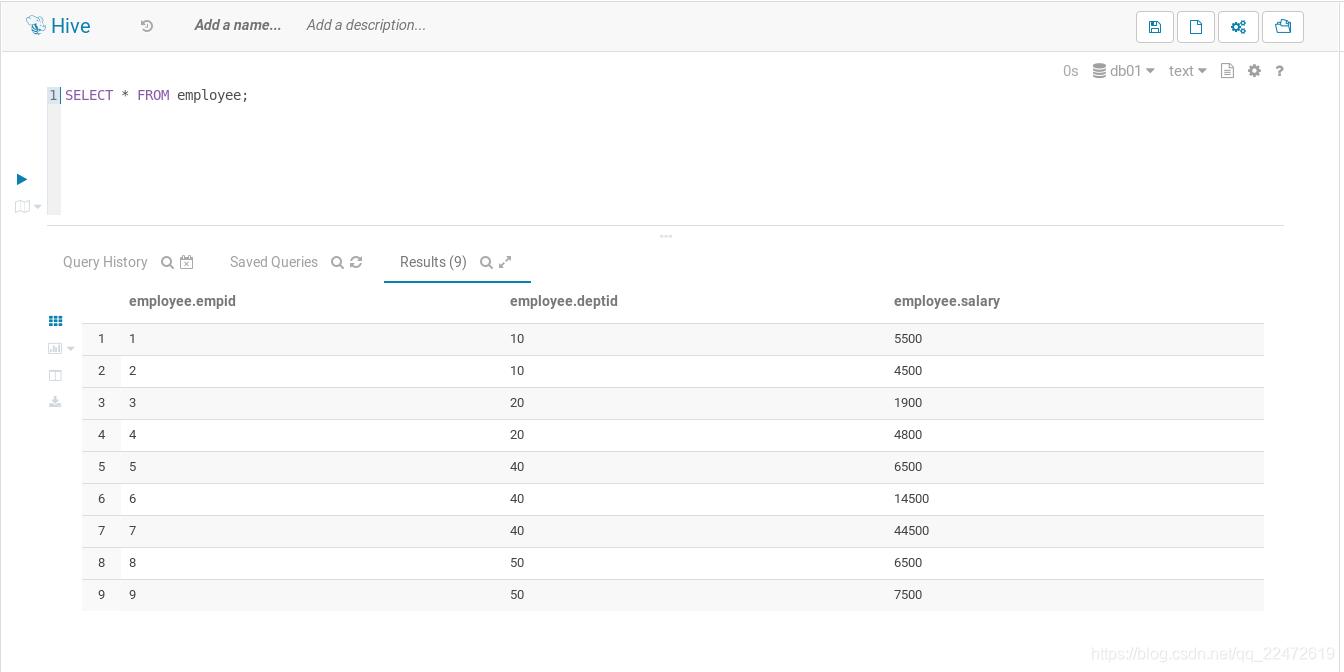This screenshot has width=1344, height=672.
Task: Open the chart view dropdown
Action: (61, 348)
